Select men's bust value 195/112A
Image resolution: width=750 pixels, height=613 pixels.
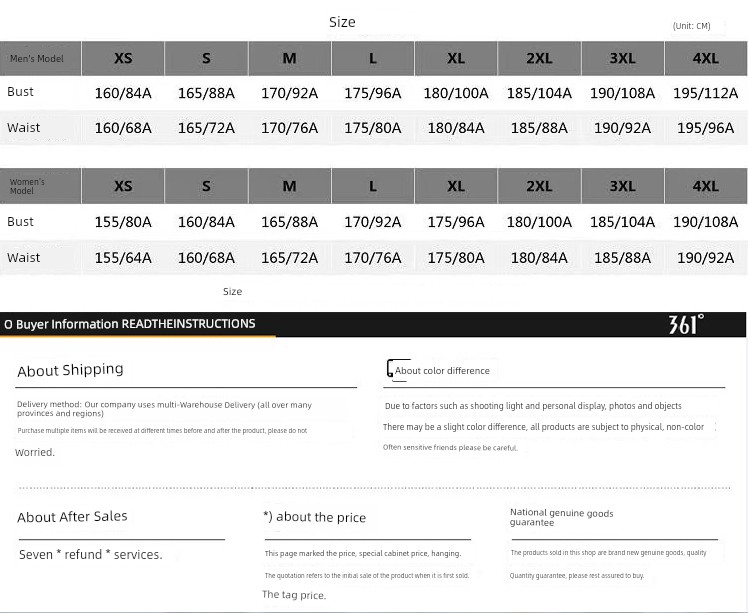pos(705,93)
